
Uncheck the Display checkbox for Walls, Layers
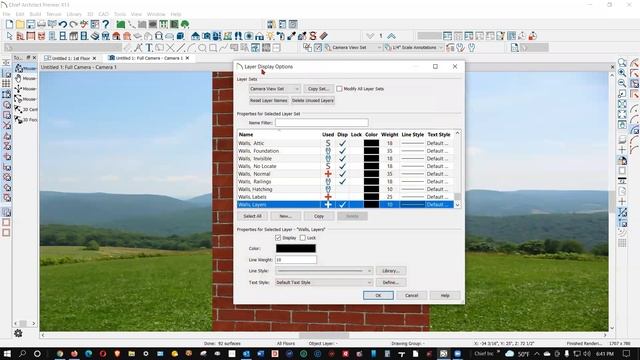click(x=278, y=238)
